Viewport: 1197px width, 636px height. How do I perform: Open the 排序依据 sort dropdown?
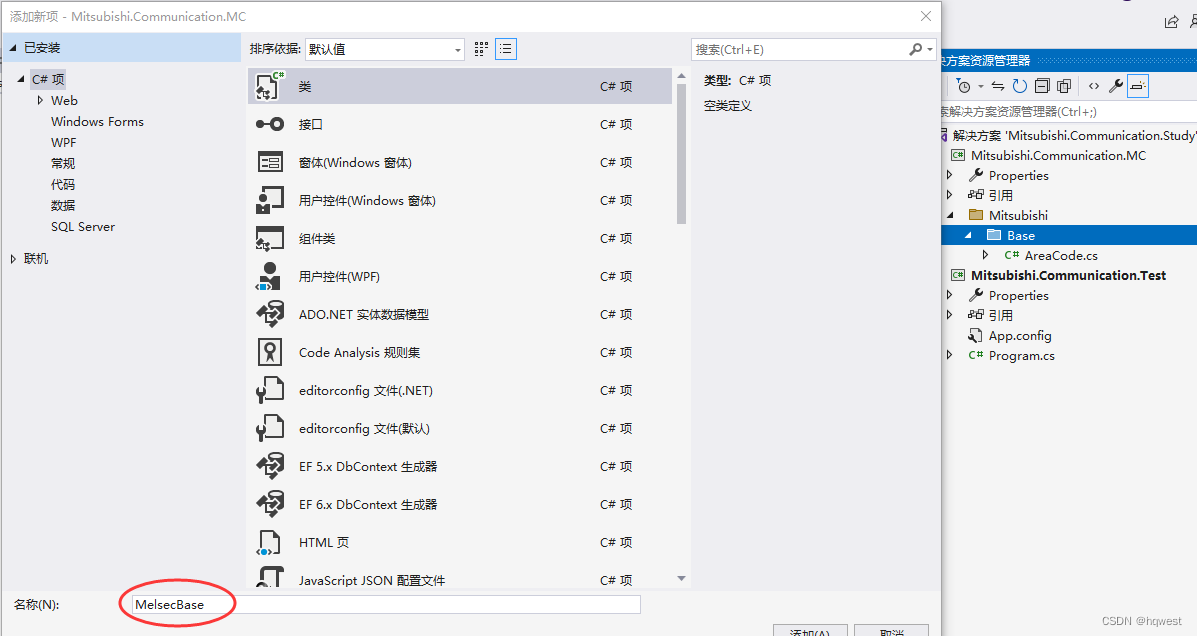coord(385,50)
